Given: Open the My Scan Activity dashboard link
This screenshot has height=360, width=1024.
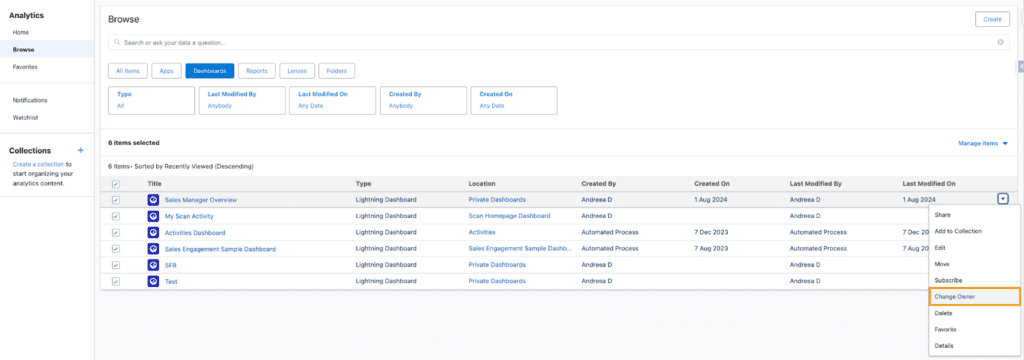Looking at the screenshot, I should coord(189,216).
